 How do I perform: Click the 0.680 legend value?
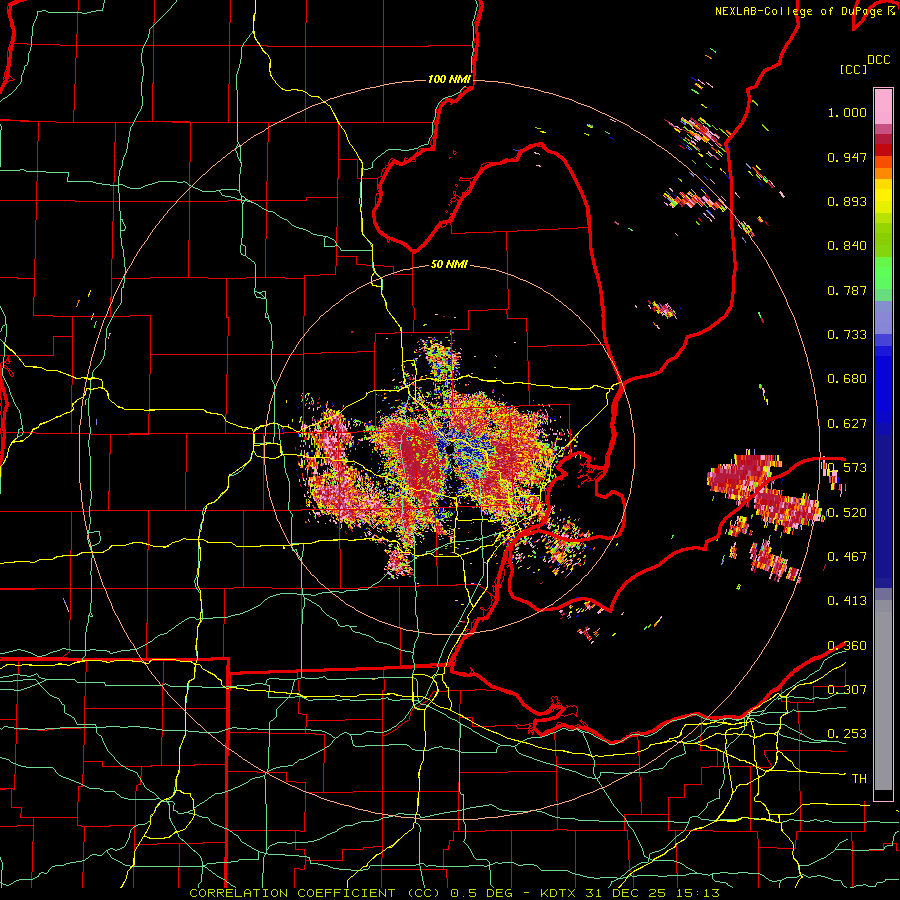tap(847, 379)
